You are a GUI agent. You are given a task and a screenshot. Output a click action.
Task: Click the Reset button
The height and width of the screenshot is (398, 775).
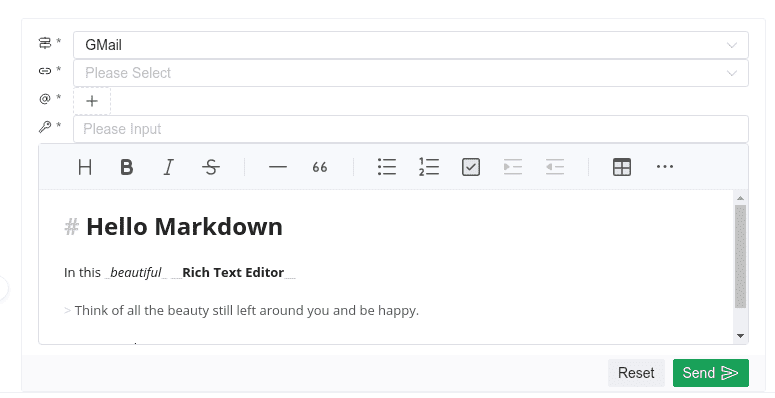pyautogui.click(x=636, y=373)
